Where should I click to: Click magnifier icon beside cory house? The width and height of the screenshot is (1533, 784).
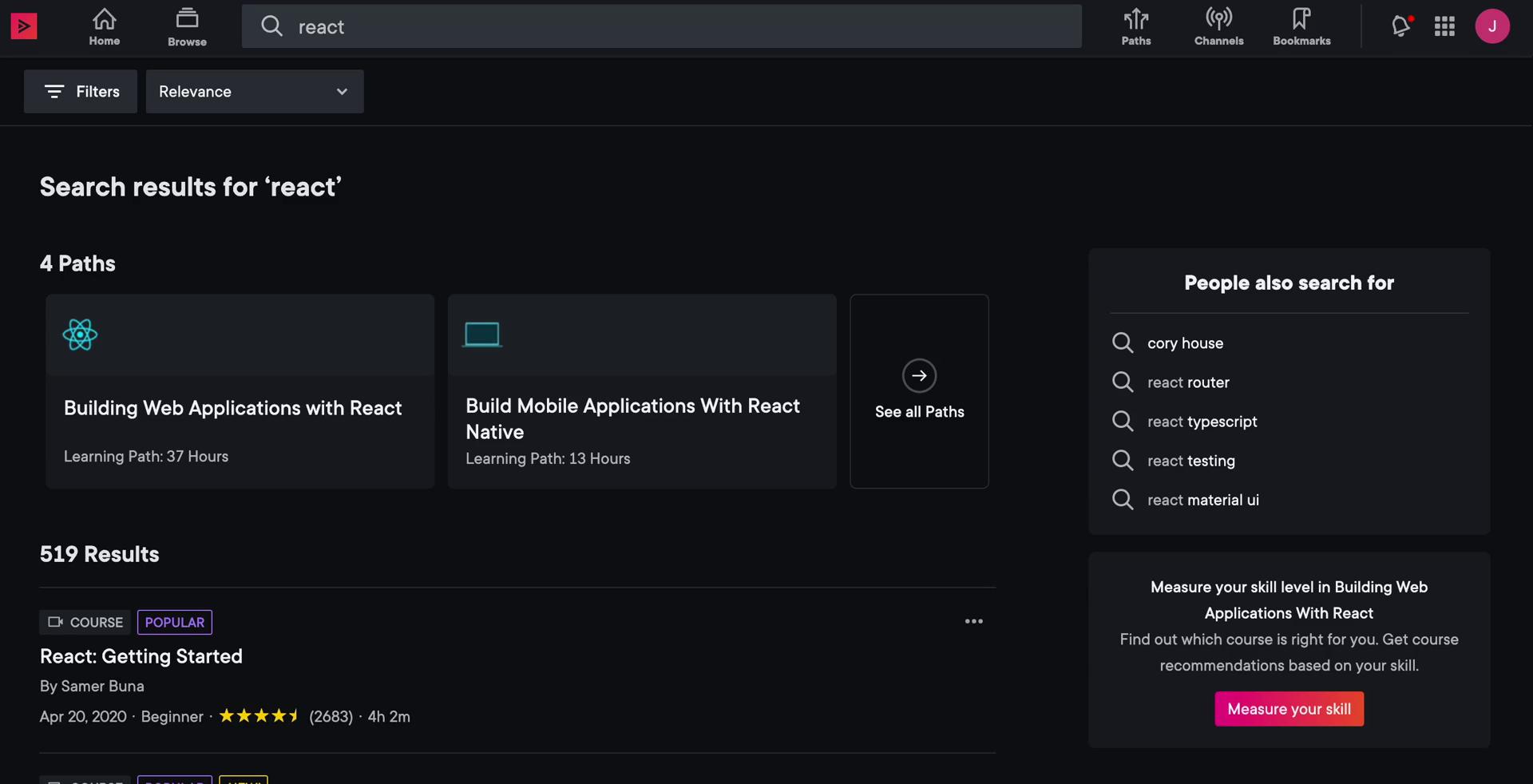pyautogui.click(x=1123, y=343)
